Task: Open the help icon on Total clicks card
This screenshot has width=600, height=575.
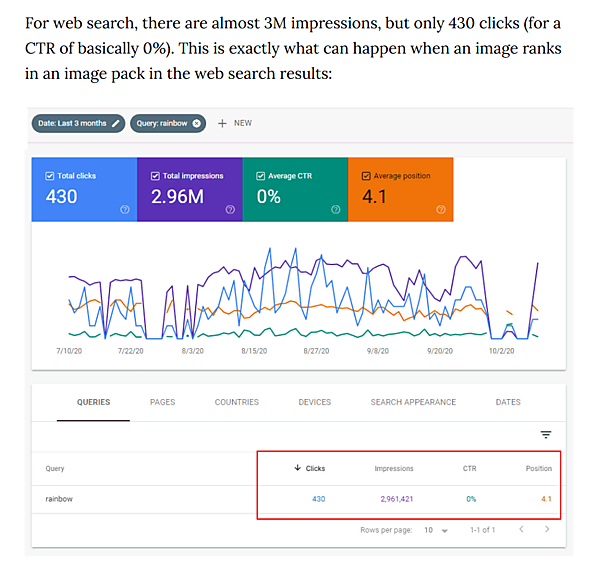Action: pyautogui.click(x=124, y=209)
